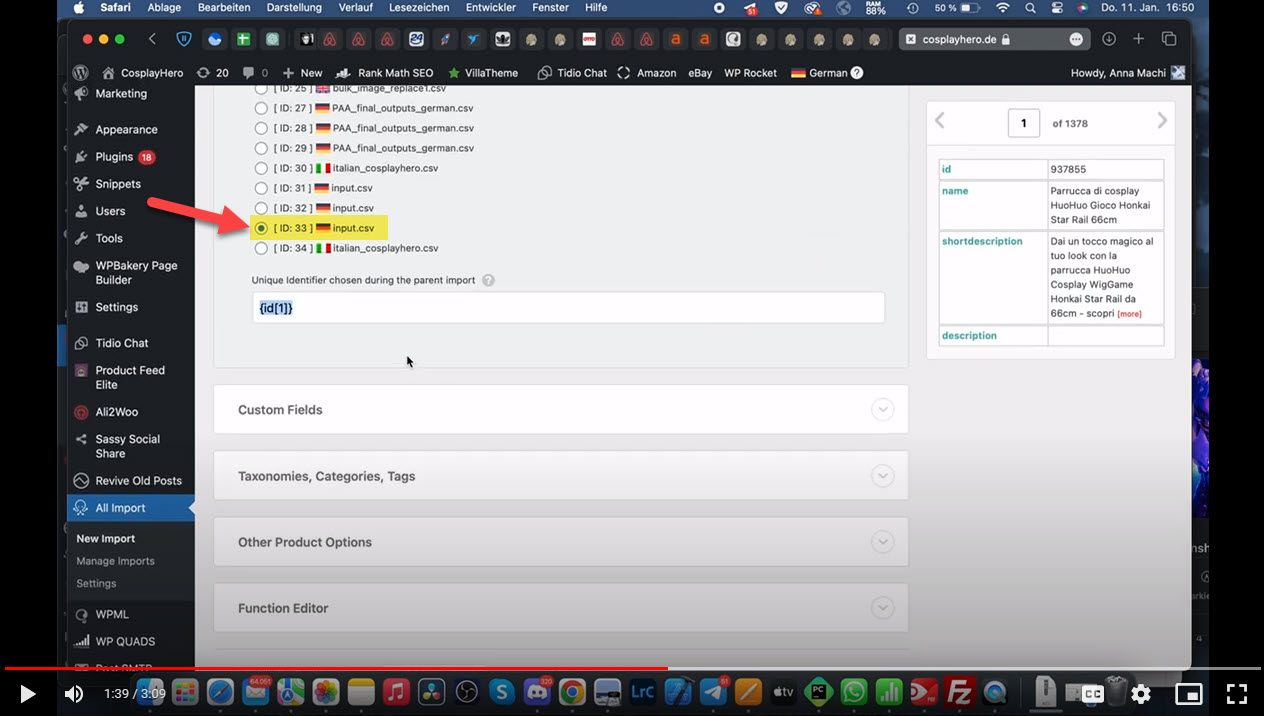Click the Unique Identifier input field
Screen dimensions: 1264x716
pyautogui.click(x=568, y=308)
